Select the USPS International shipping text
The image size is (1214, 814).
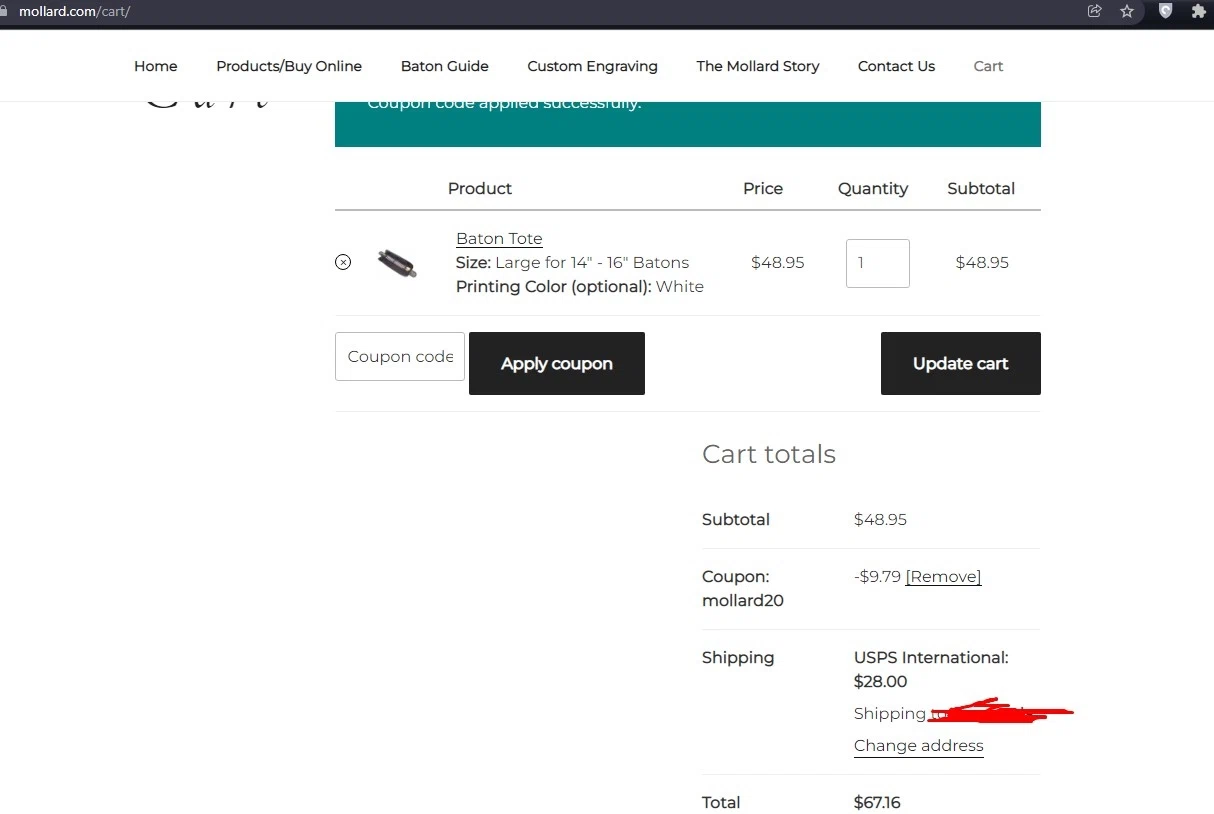point(931,669)
